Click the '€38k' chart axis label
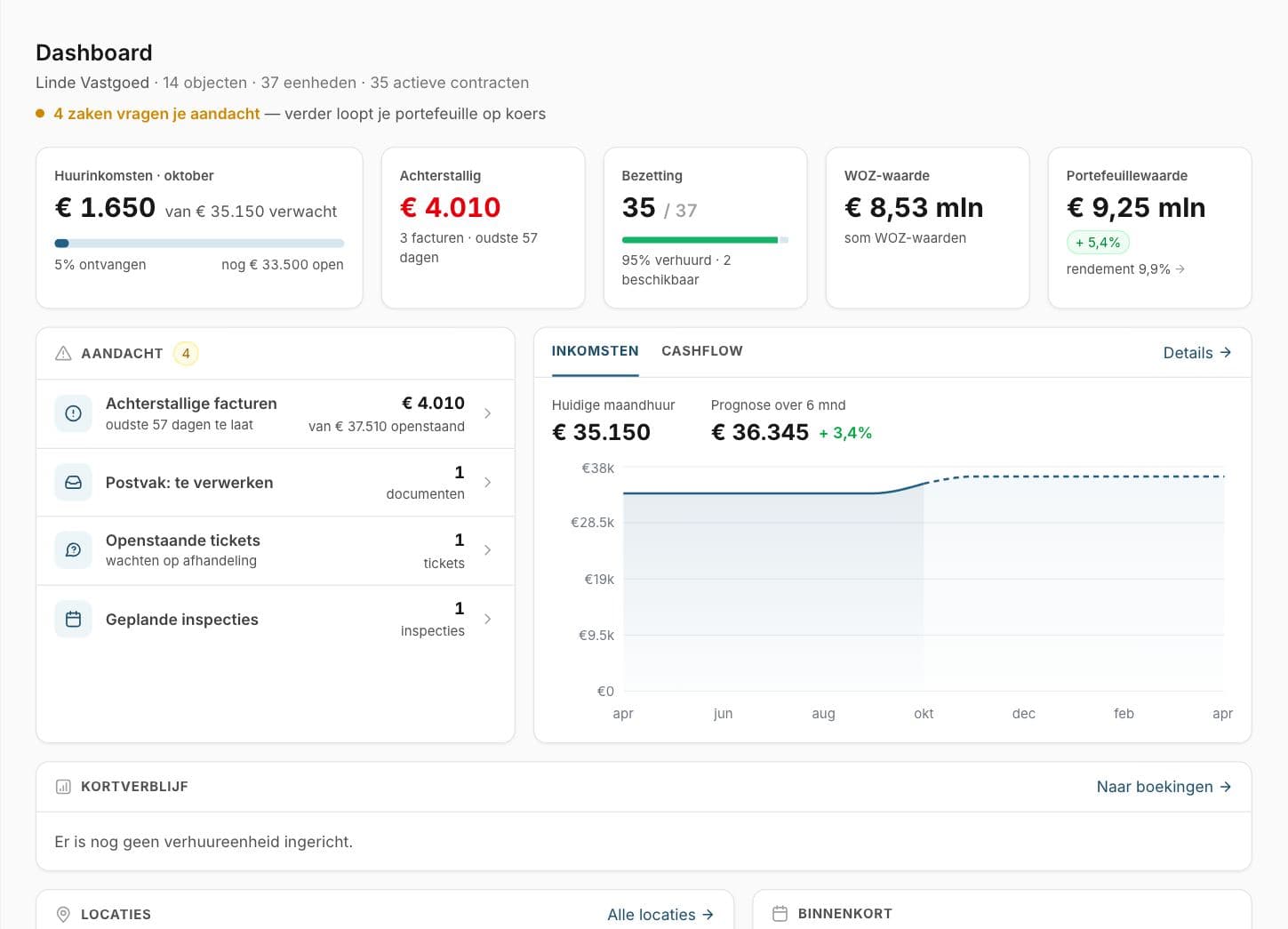 [x=597, y=469]
